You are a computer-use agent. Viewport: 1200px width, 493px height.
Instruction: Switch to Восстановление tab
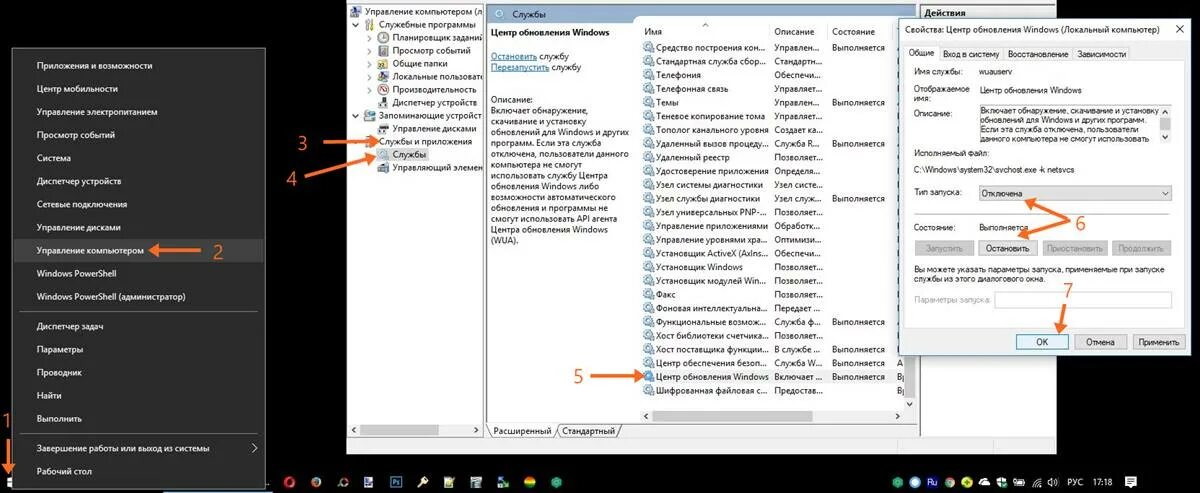coord(1037,54)
